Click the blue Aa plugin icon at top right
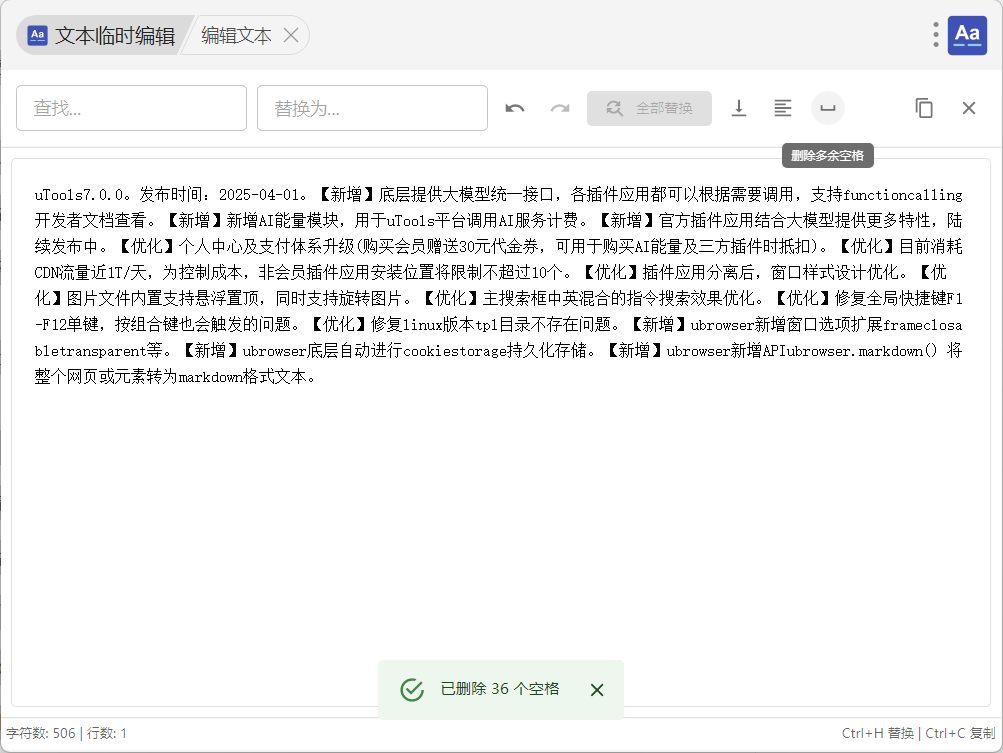This screenshot has height=753, width=1003. point(967,35)
